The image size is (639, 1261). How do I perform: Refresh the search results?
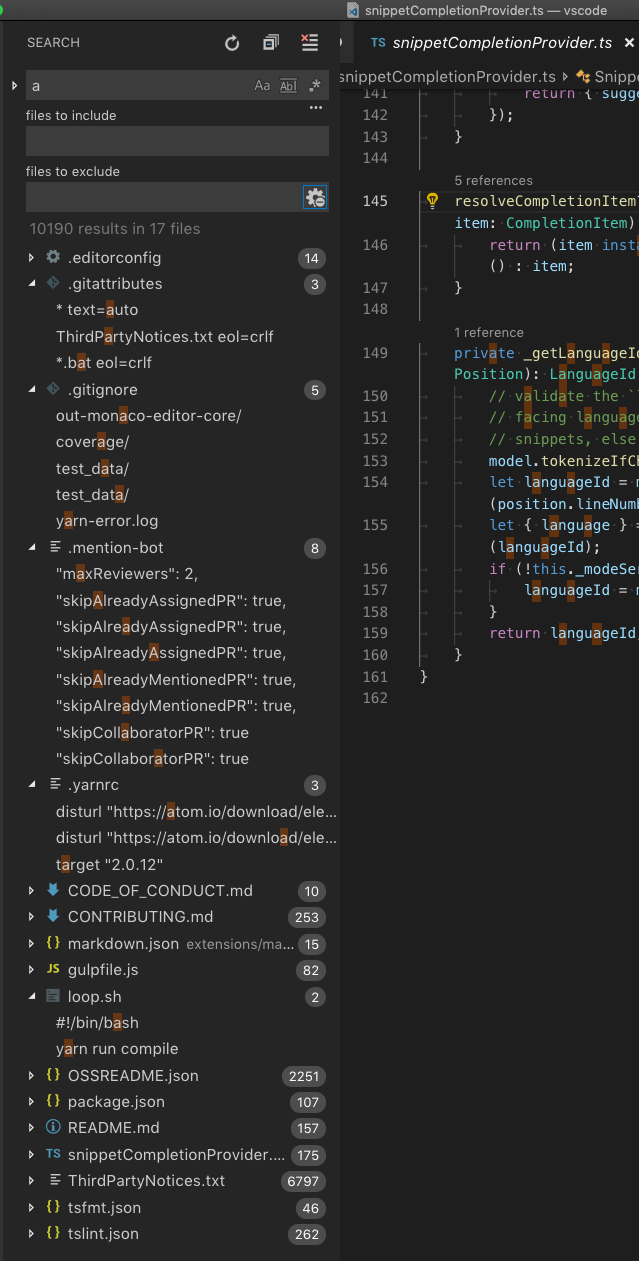231,43
